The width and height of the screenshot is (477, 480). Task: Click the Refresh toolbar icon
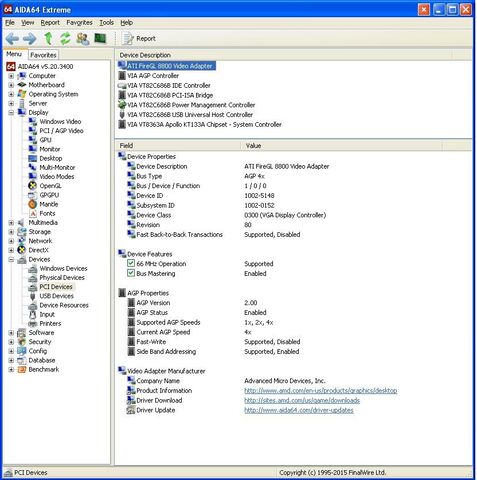point(65,39)
